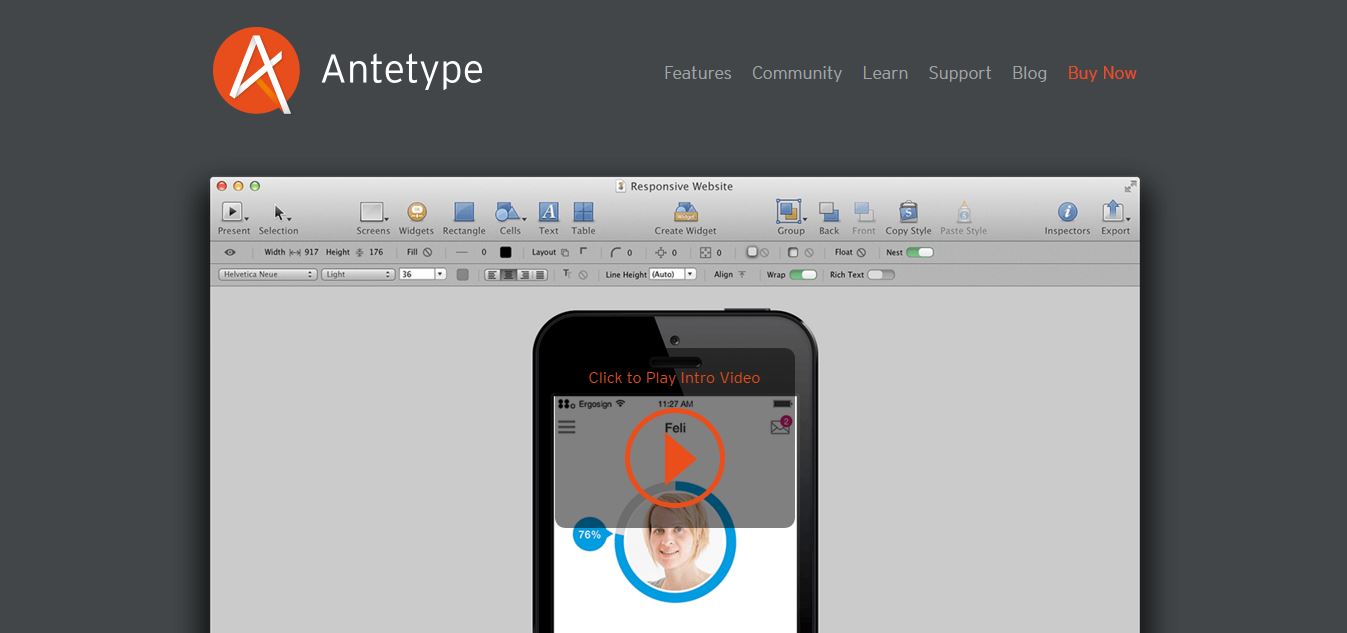Send element to Back

coord(829,212)
